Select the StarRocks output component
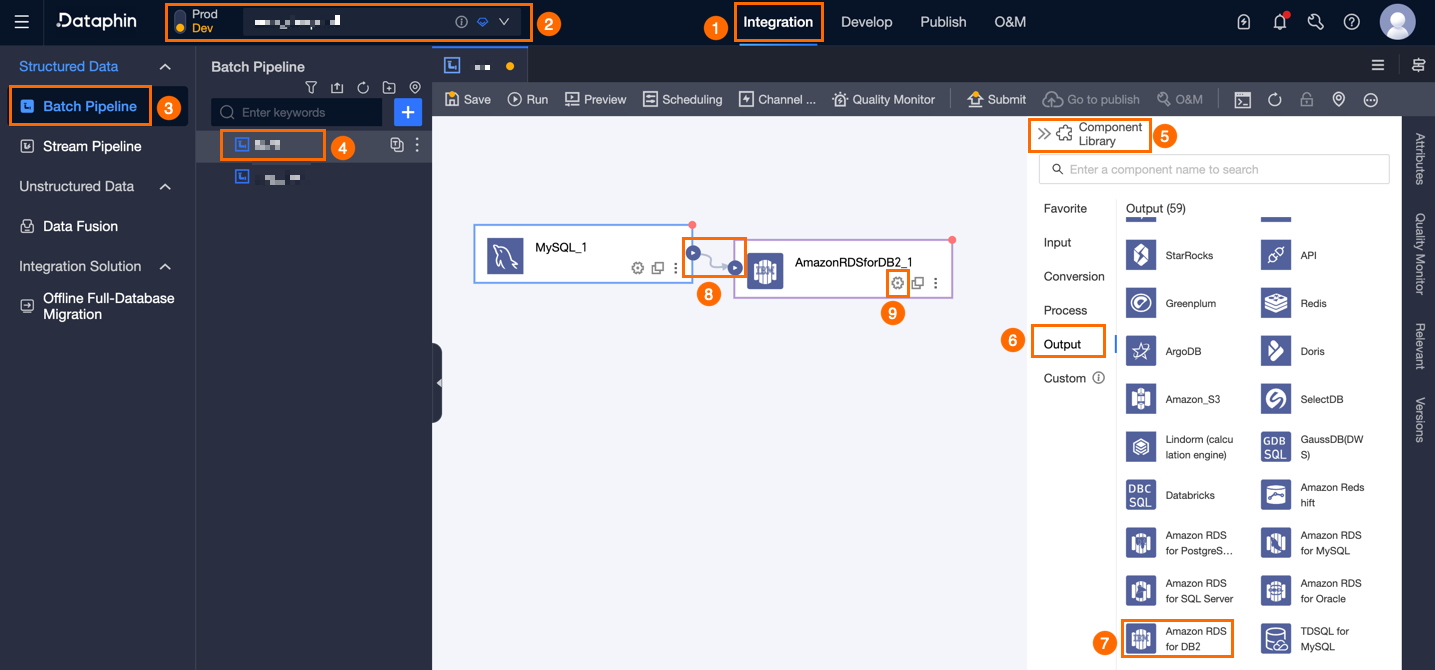The height and width of the screenshot is (670, 1435). [1172, 255]
